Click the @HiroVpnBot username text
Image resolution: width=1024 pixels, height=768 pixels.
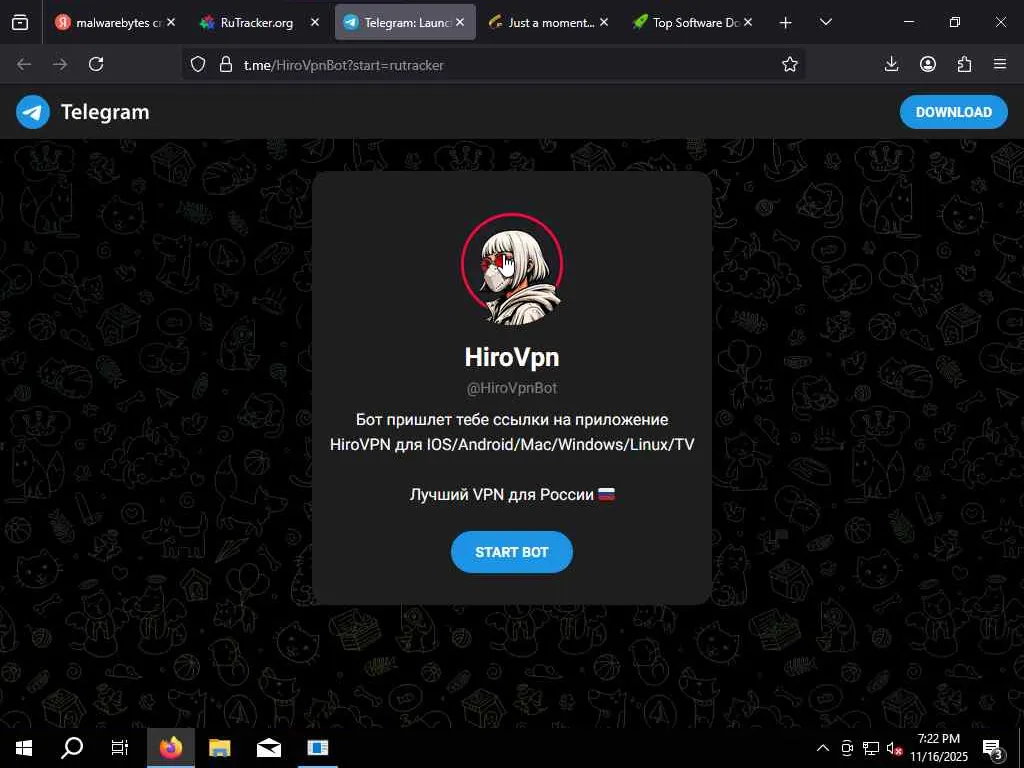click(511, 388)
